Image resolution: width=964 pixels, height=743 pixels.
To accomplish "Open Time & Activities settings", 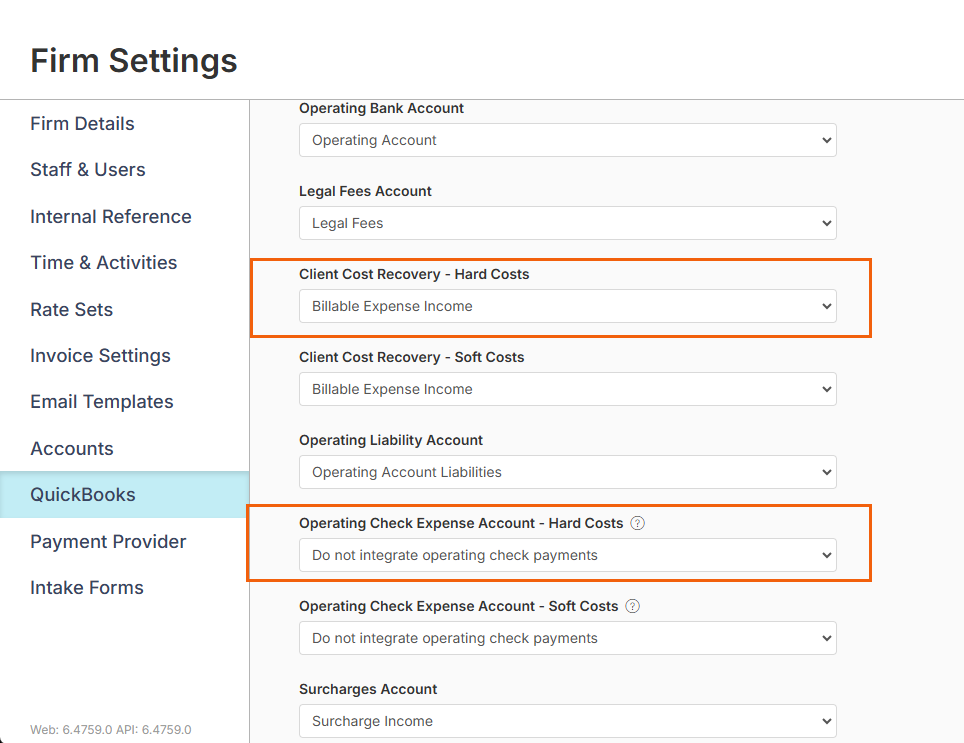I will [x=104, y=262].
